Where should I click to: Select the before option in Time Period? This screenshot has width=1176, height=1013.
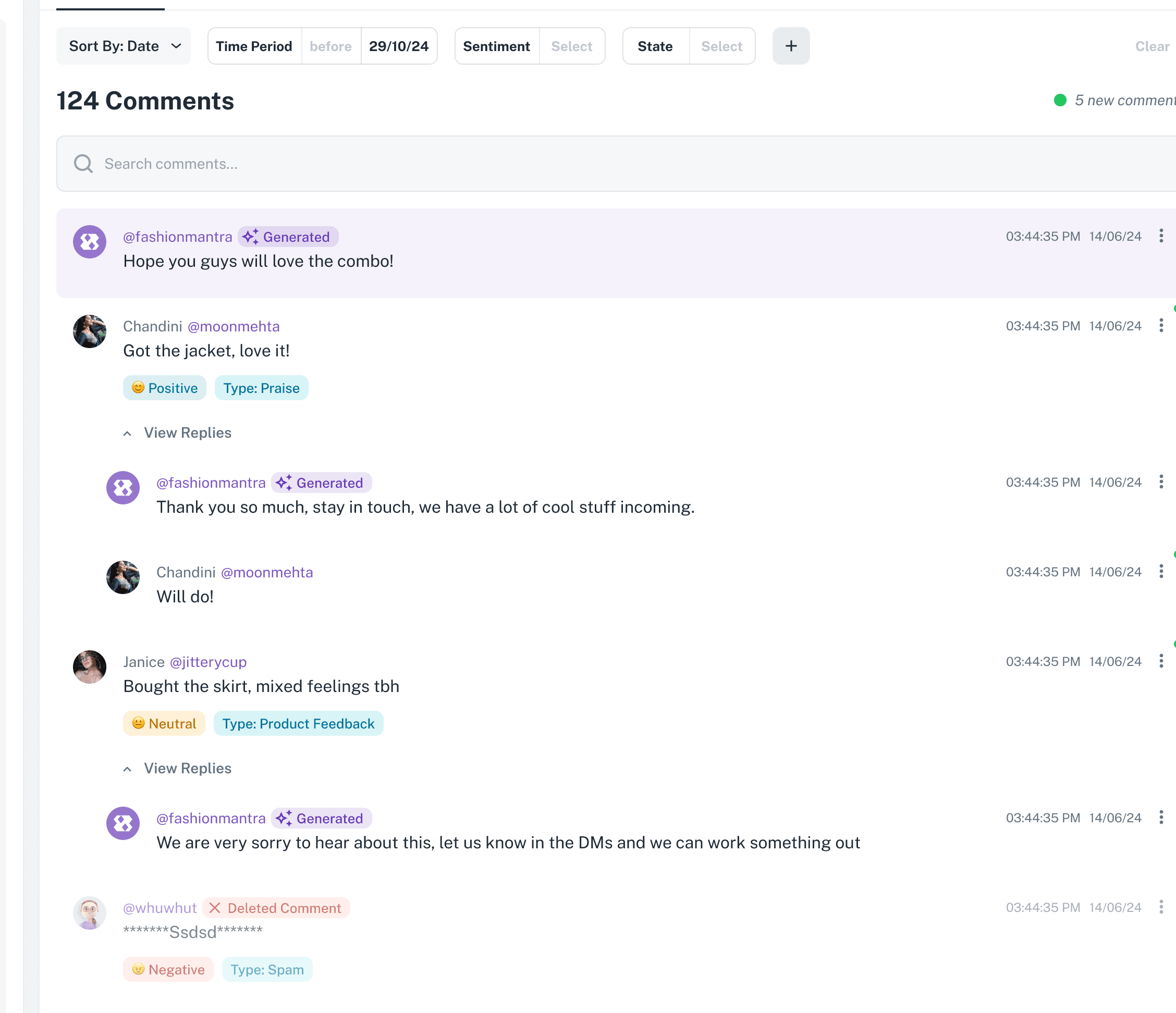click(x=331, y=46)
